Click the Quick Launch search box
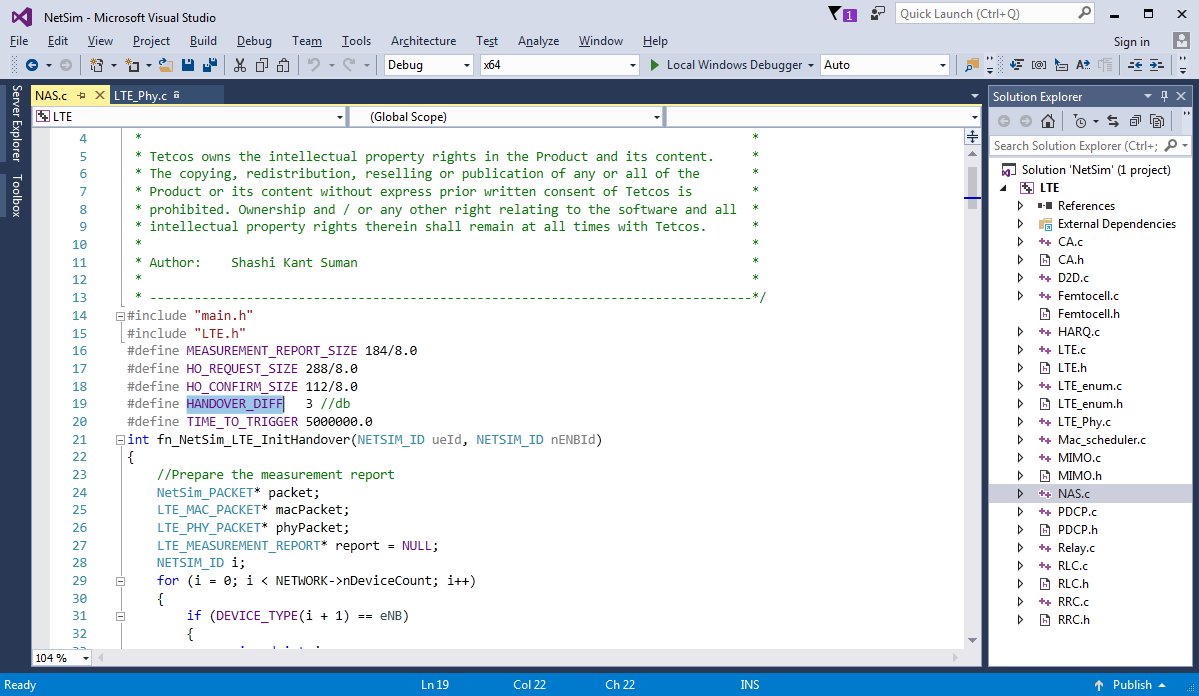1199x696 pixels. (x=994, y=14)
